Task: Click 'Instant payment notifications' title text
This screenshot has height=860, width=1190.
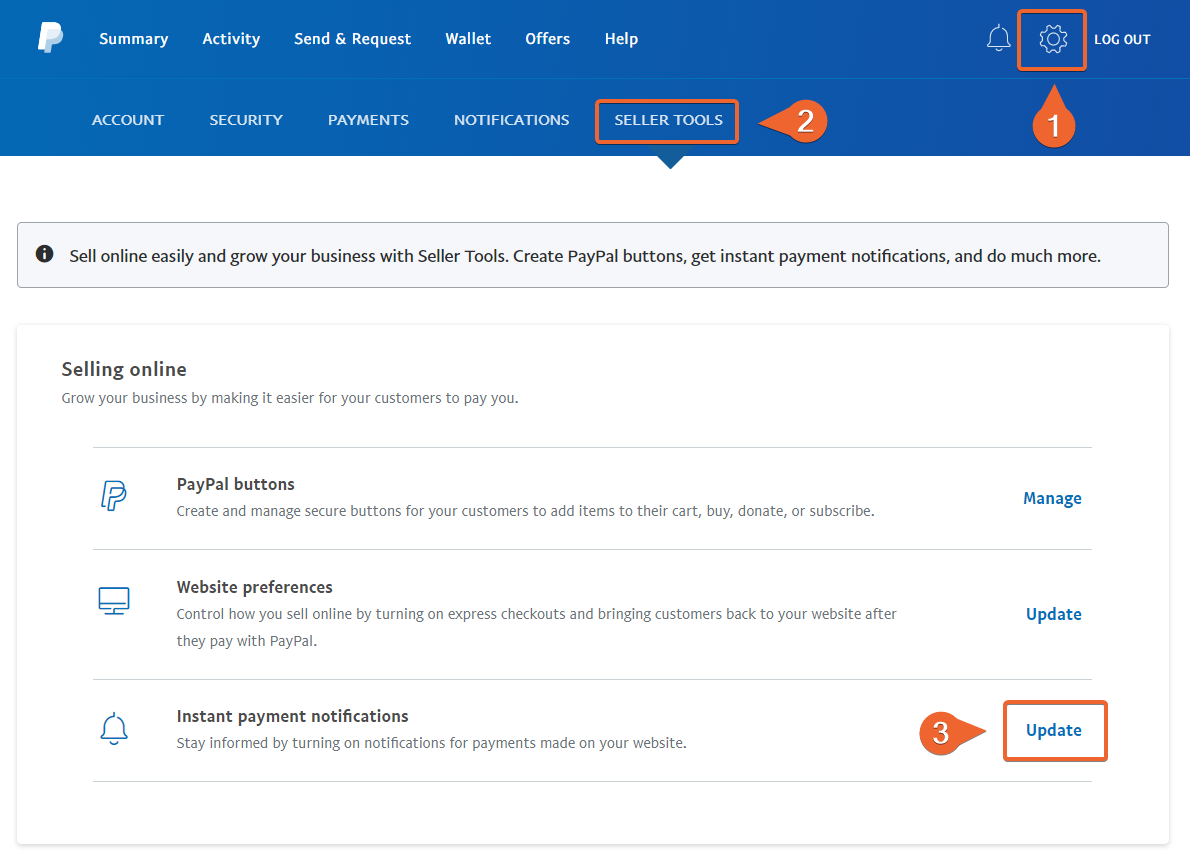Action: coord(292,716)
